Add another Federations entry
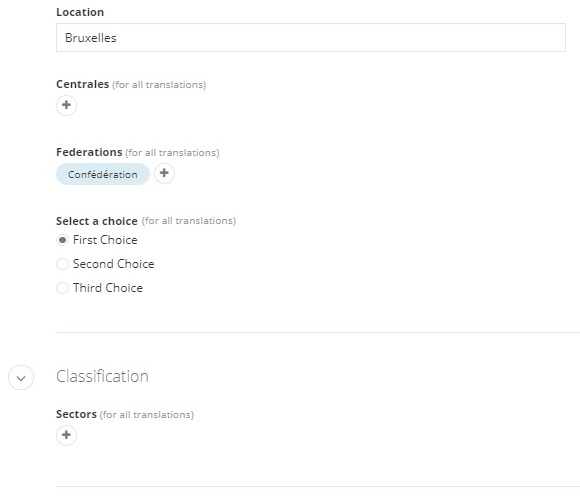 tap(164, 173)
